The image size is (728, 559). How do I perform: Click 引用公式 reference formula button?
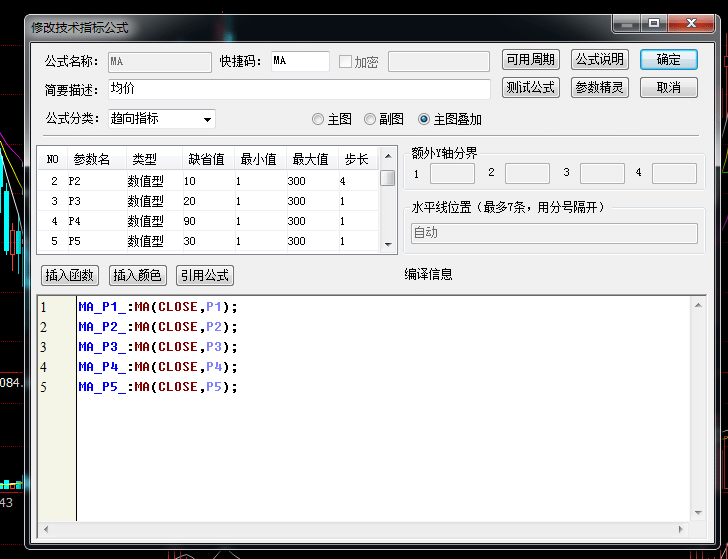tap(204, 275)
